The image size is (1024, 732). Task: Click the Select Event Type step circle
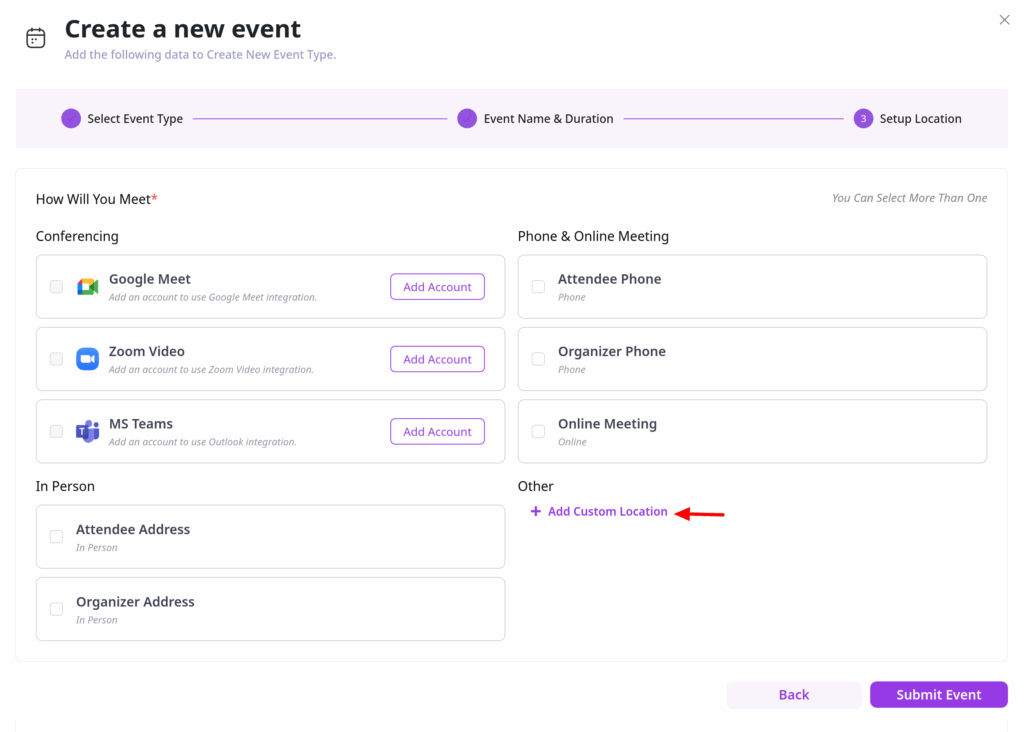pyautogui.click(x=71, y=119)
